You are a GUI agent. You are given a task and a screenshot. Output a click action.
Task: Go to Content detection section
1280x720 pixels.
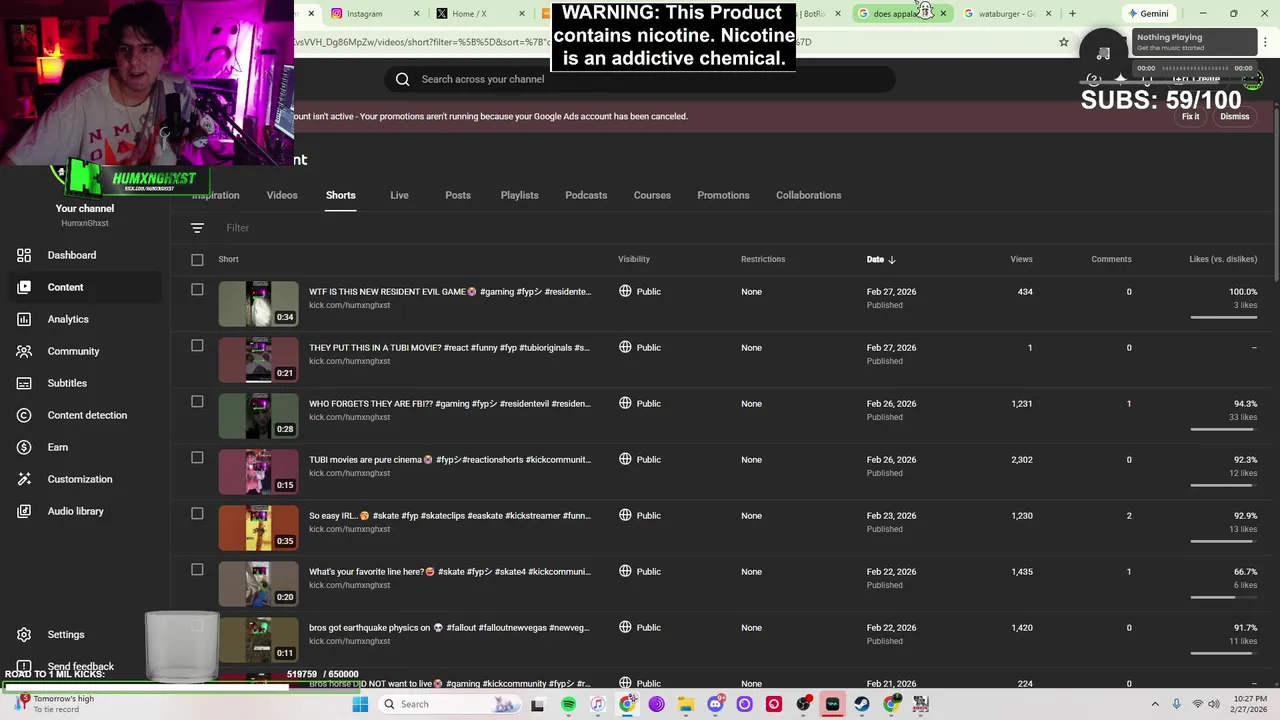(x=87, y=415)
